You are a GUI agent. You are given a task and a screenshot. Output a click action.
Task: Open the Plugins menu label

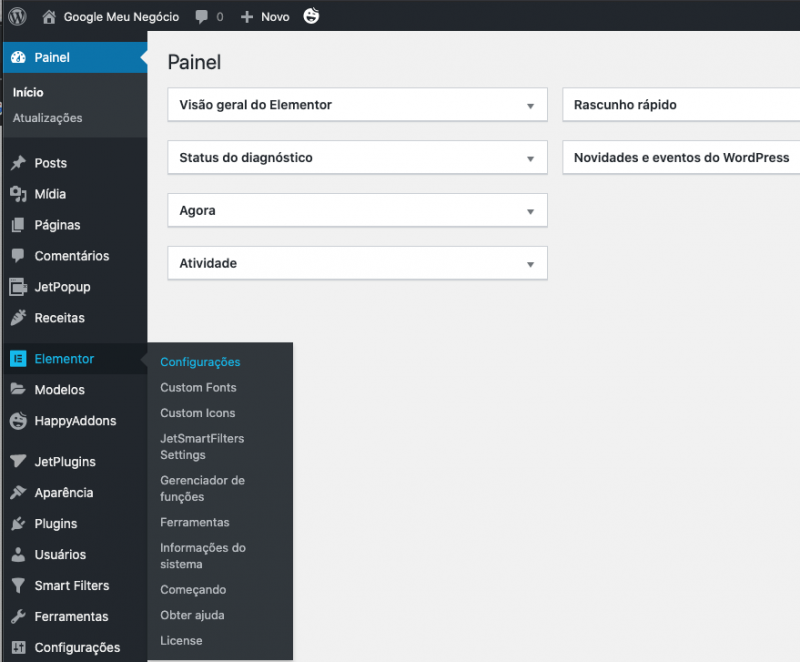click(x=56, y=524)
